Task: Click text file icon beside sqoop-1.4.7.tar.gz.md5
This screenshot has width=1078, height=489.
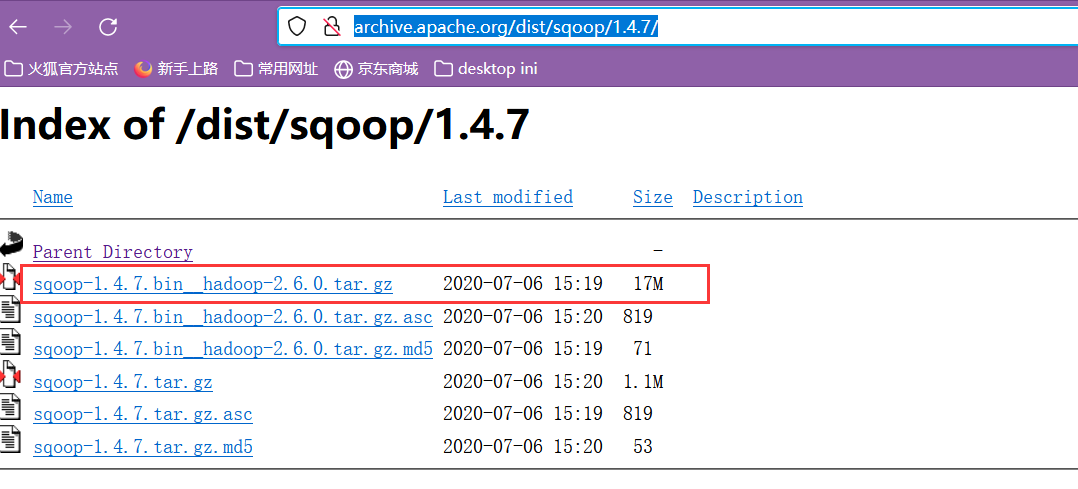Action: click(x=10, y=439)
